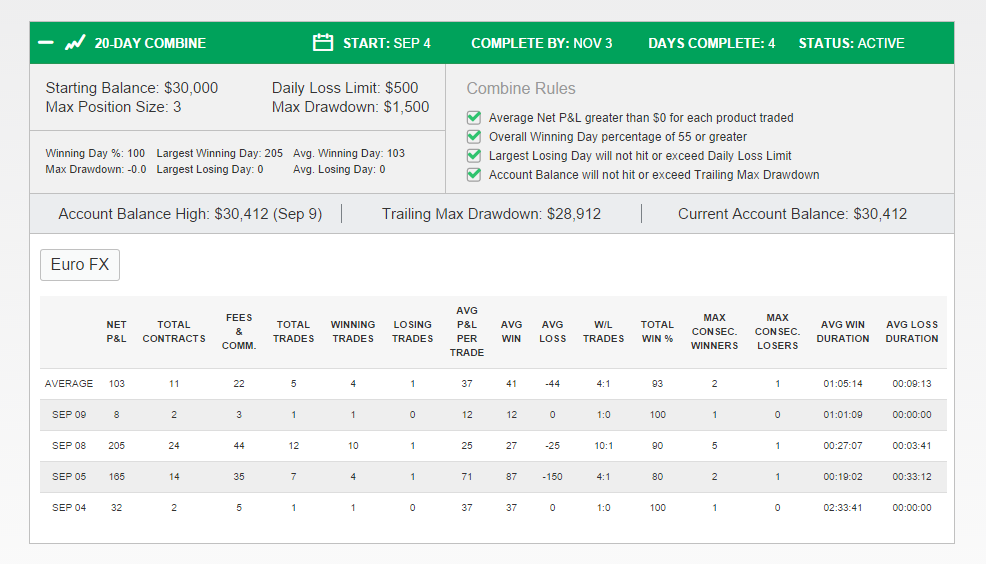Click the Max Drawdown: $1,500 text
This screenshot has width=986, height=564.
pyautogui.click(x=350, y=107)
